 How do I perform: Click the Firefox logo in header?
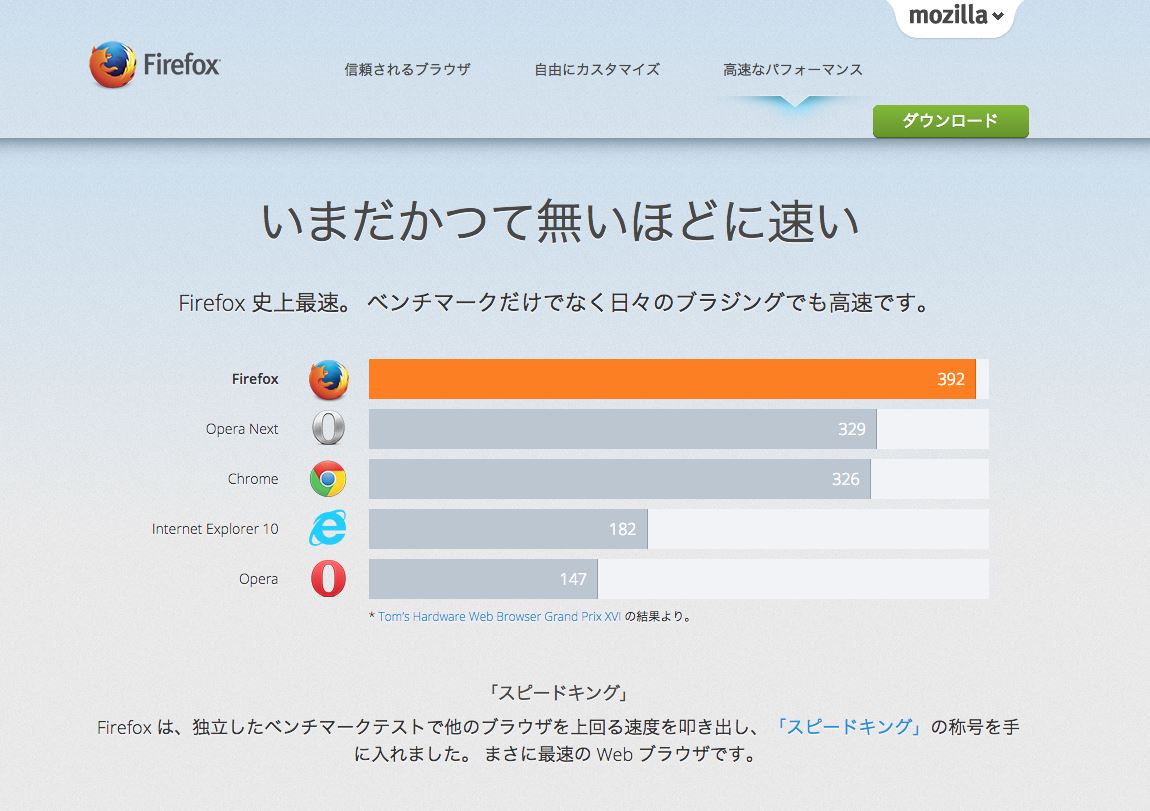point(155,66)
